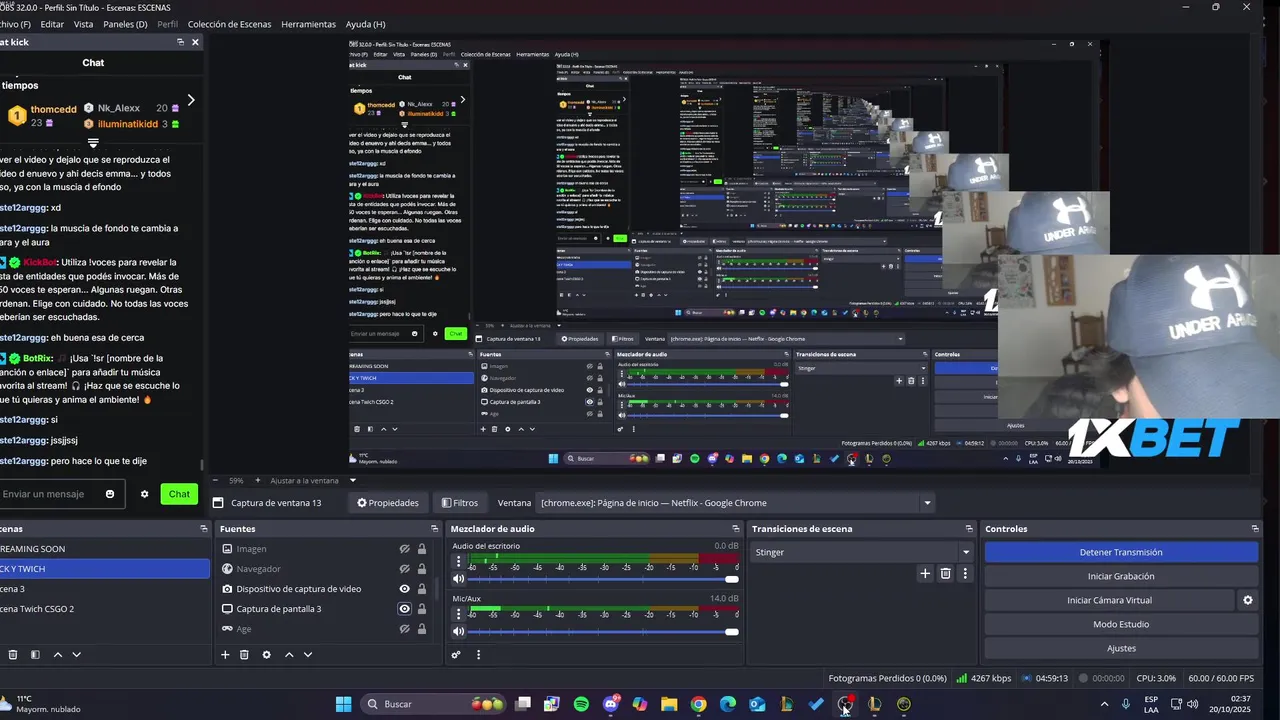1280x720 pixels.
Task: Open Windows Start menu
Action: click(x=343, y=704)
